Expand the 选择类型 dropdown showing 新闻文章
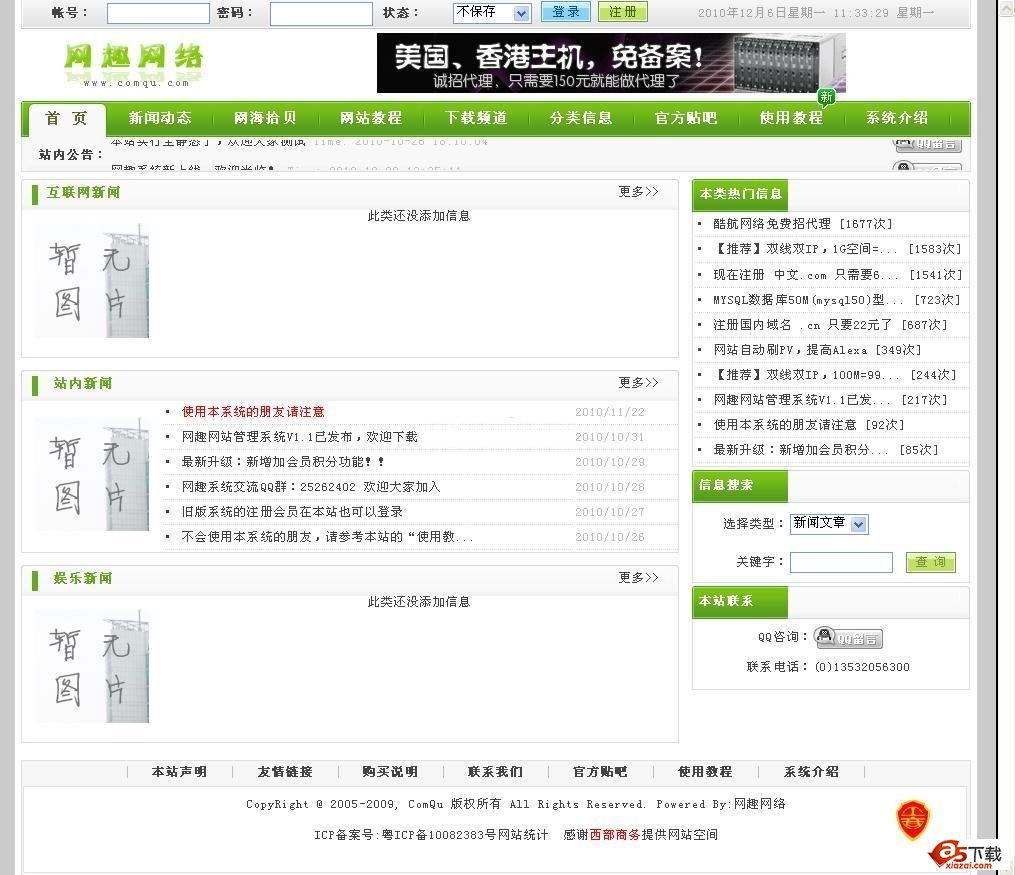 click(x=829, y=524)
